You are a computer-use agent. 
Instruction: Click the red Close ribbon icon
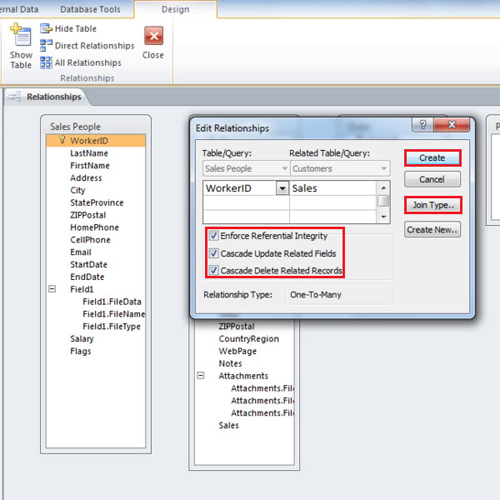tap(154, 36)
